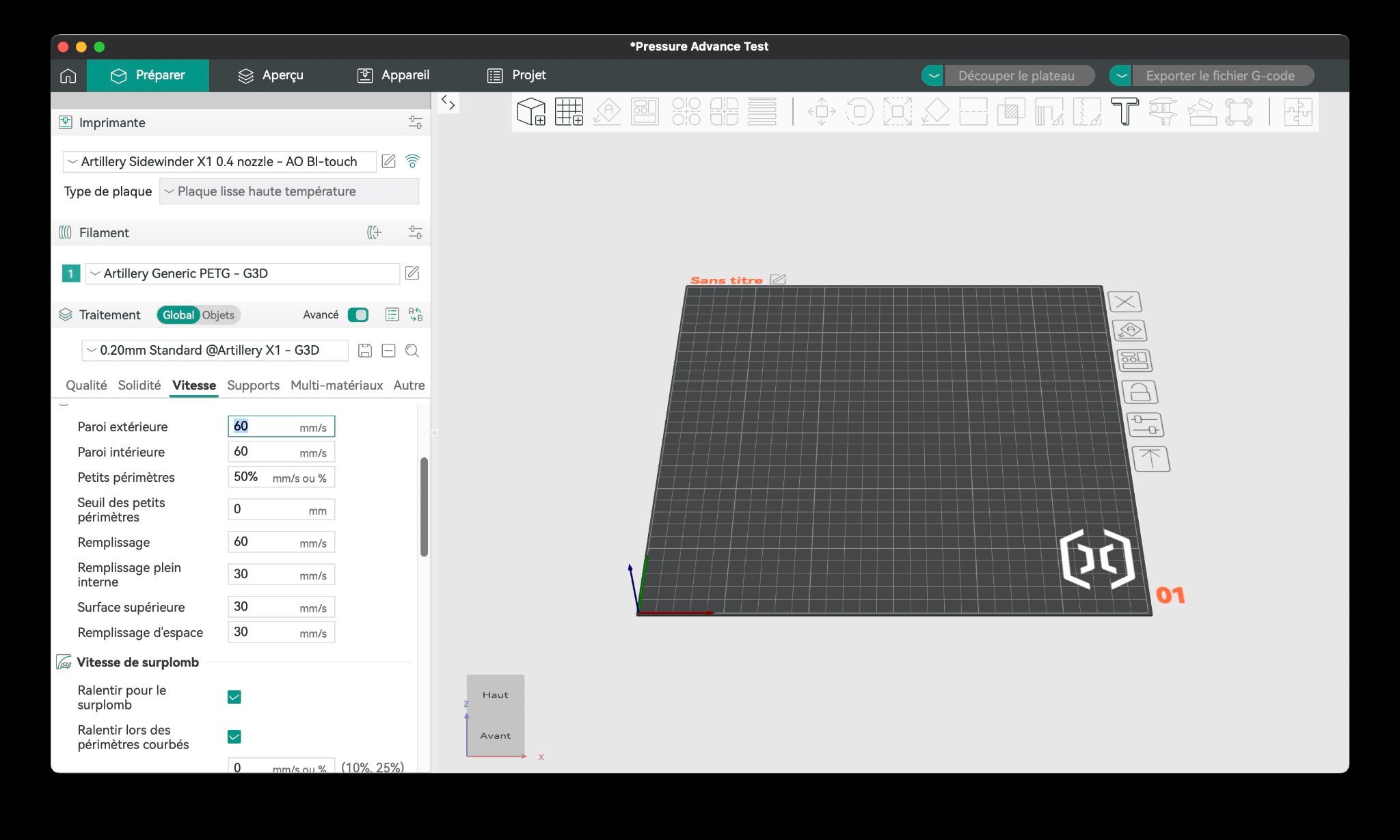Image resolution: width=1400 pixels, height=840 pixels.
Task: Toggle the Avancé switch
Action: click(x=358, y=314)
